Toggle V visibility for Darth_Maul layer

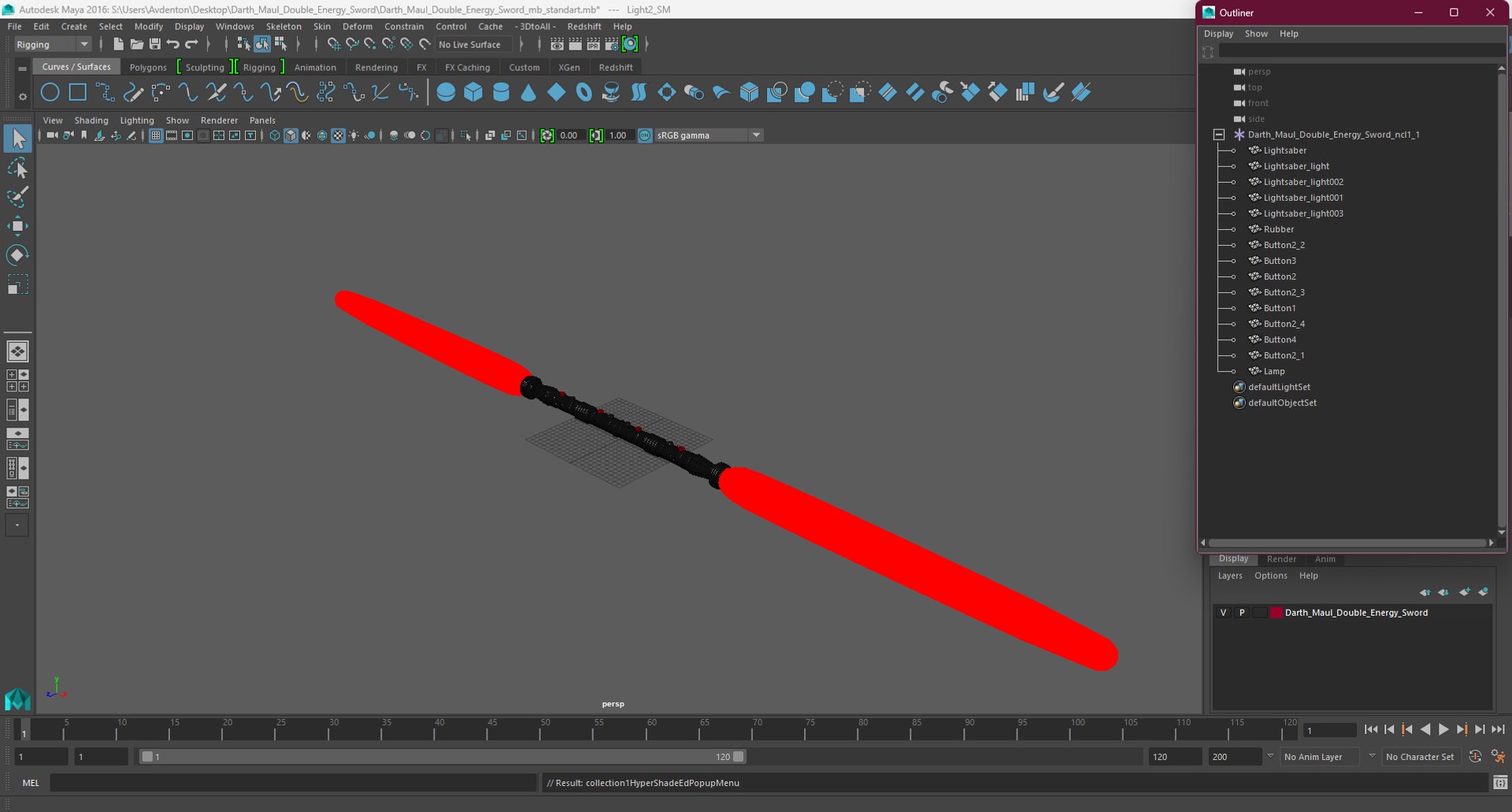1223,613
